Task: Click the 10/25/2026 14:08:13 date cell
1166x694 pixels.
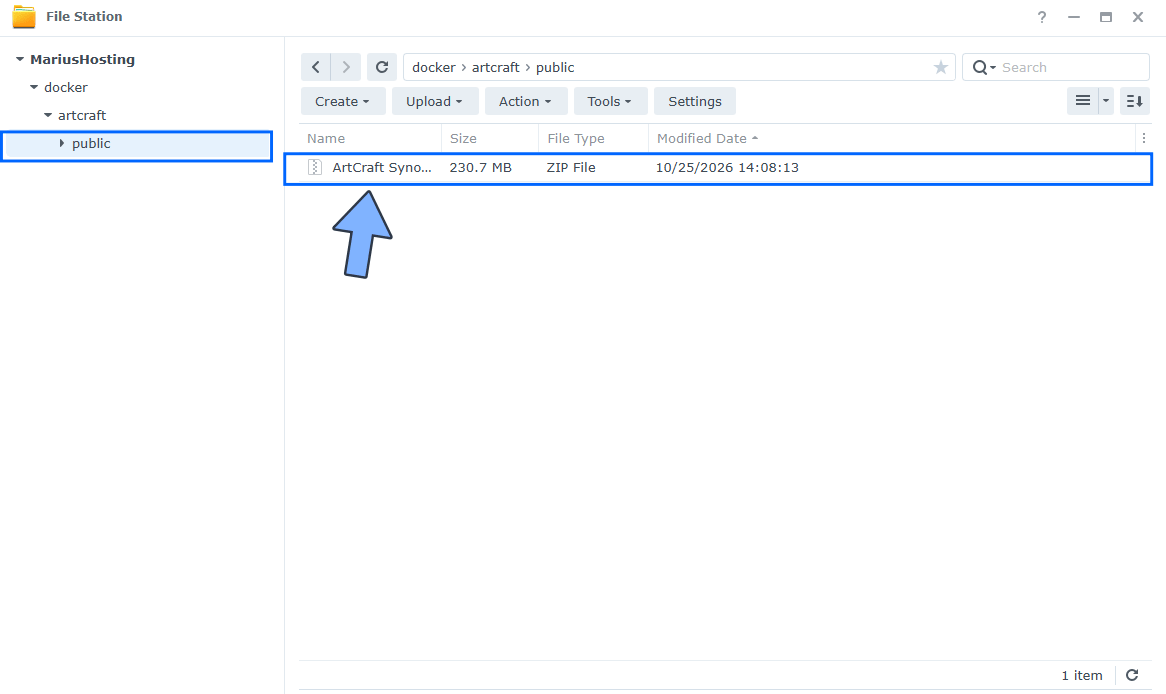Action: click(x=727, y=167)
